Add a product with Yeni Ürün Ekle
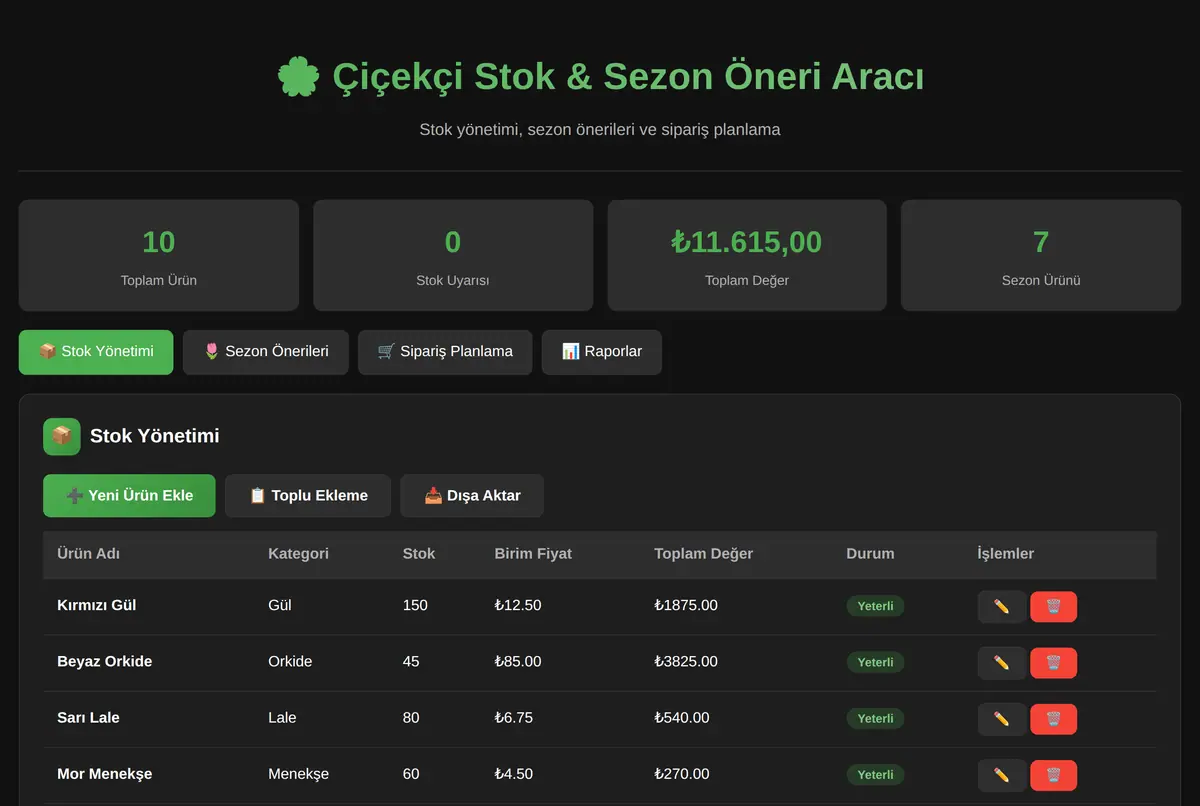This screenshot has width=1200, height=806. [x=129, y=496]
